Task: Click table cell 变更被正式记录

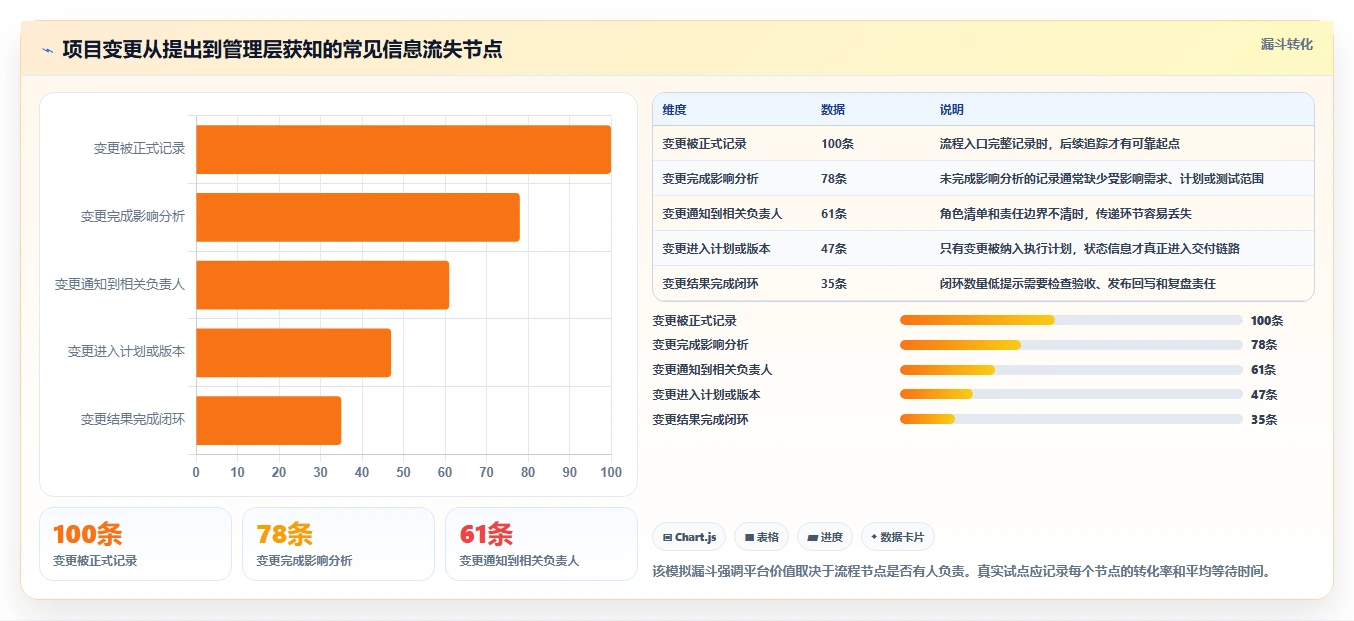Action: tap(704, 144)
